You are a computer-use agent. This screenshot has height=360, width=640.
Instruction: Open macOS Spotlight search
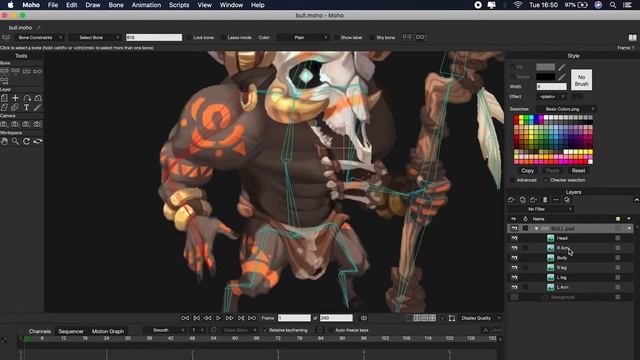[x=613, y=5]
